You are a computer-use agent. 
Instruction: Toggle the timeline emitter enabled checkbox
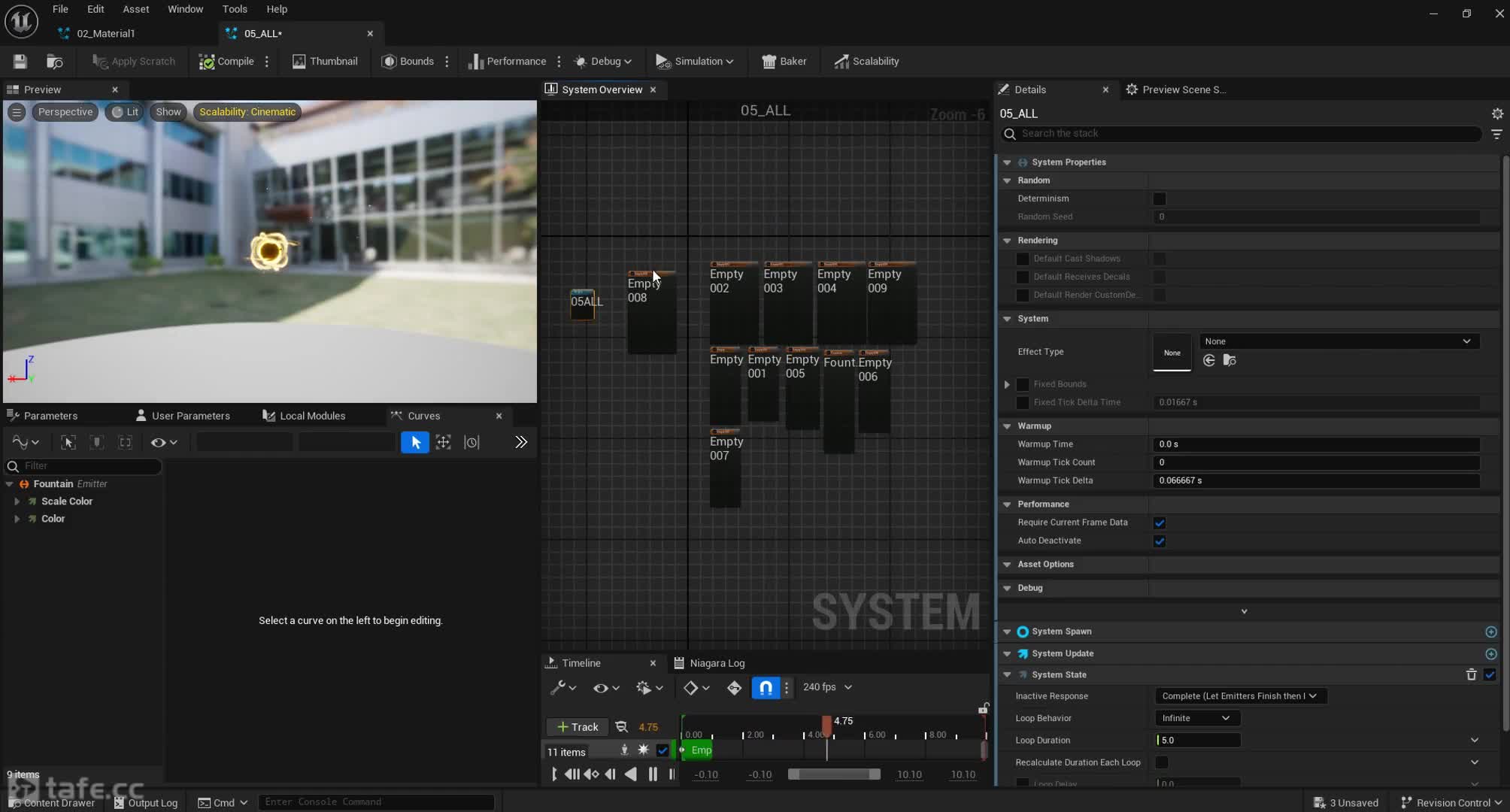(x=663, y=750)
